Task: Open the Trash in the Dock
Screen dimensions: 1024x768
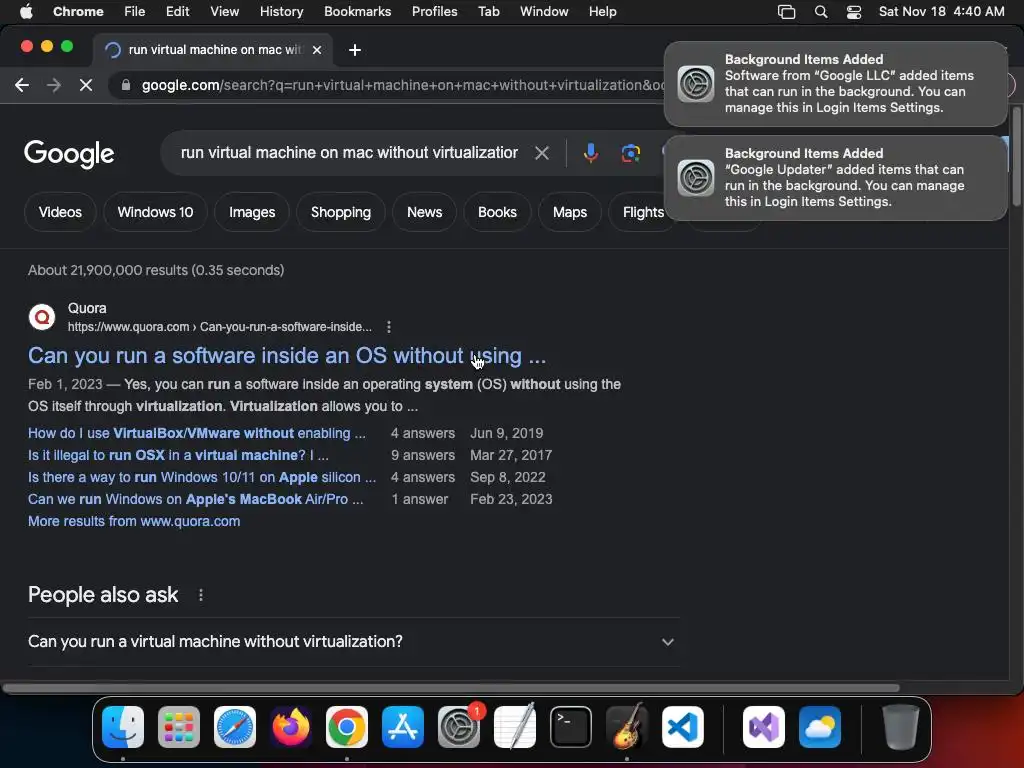Action: [x=901, y=726]
